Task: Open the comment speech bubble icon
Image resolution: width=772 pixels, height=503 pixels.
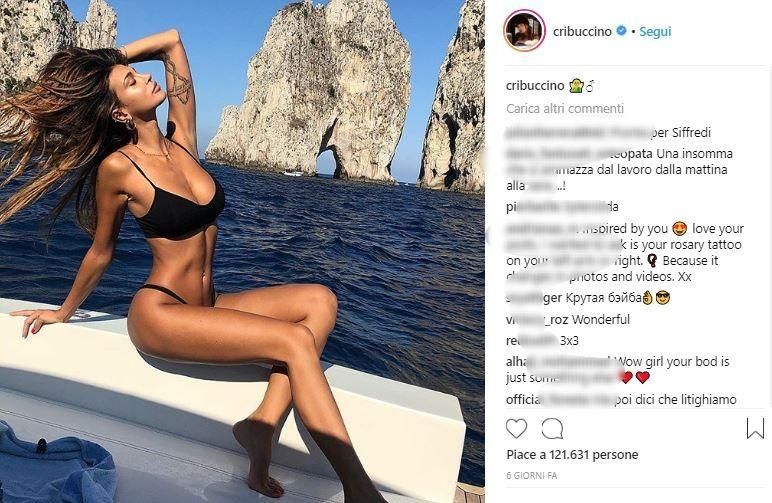Action: [x=552, y=429]
